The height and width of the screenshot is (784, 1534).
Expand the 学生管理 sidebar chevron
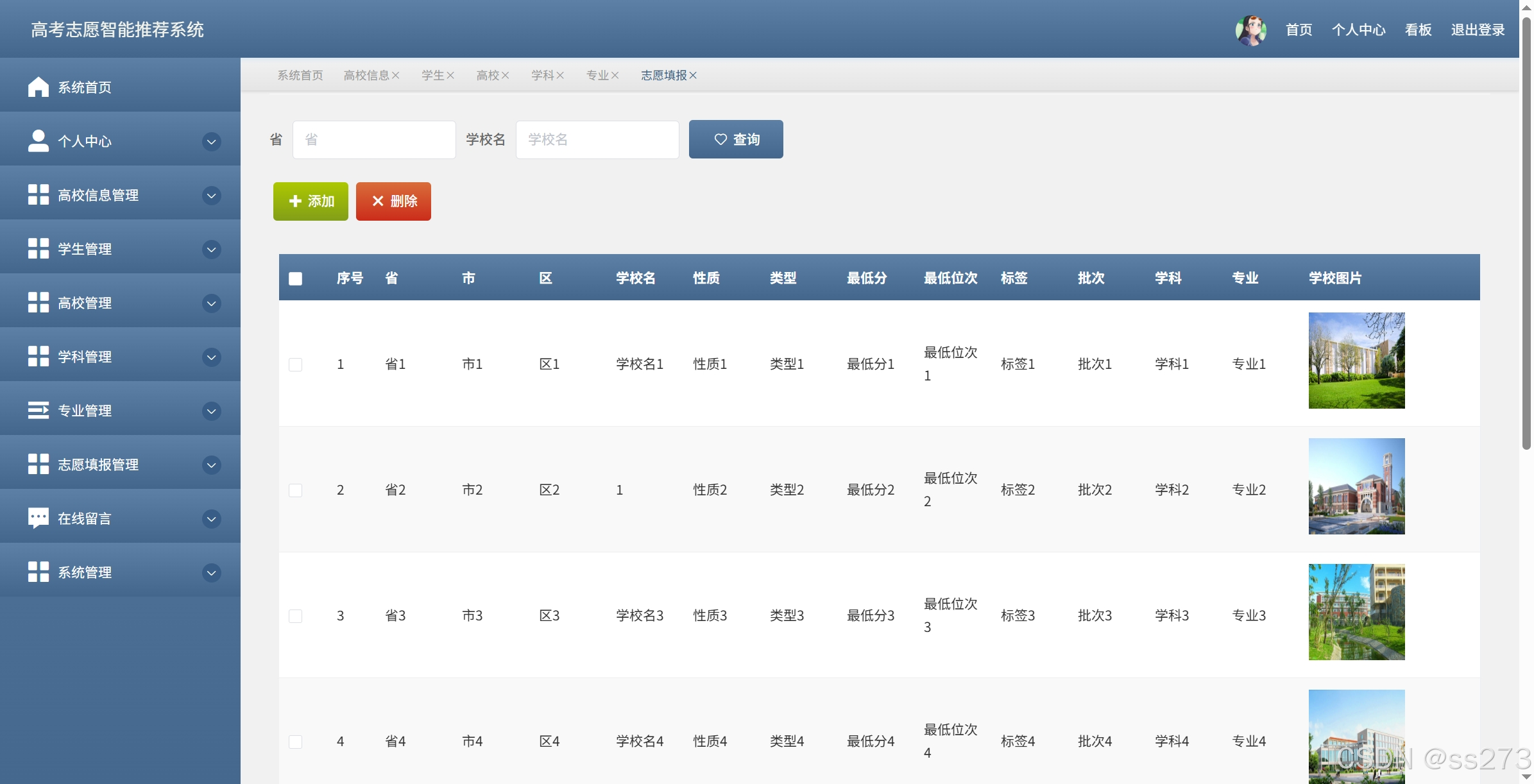(211, 249)
